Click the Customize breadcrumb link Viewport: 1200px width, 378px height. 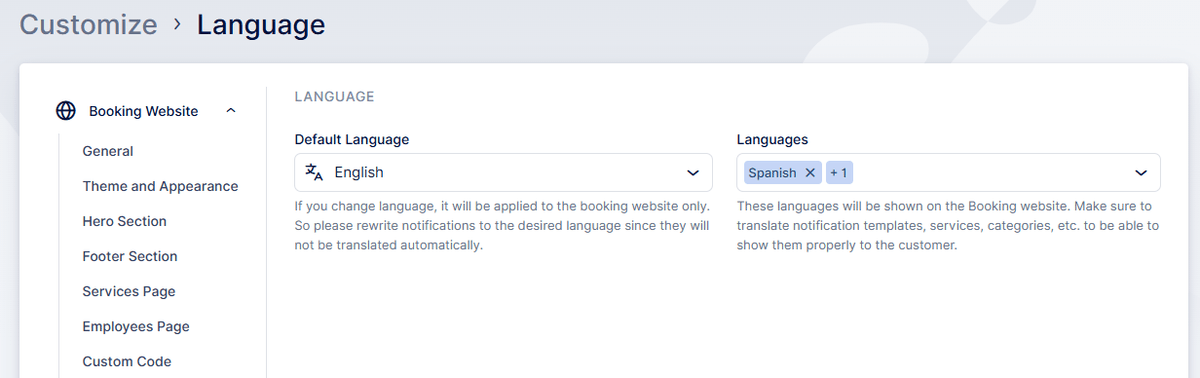[x=88, y=24]
